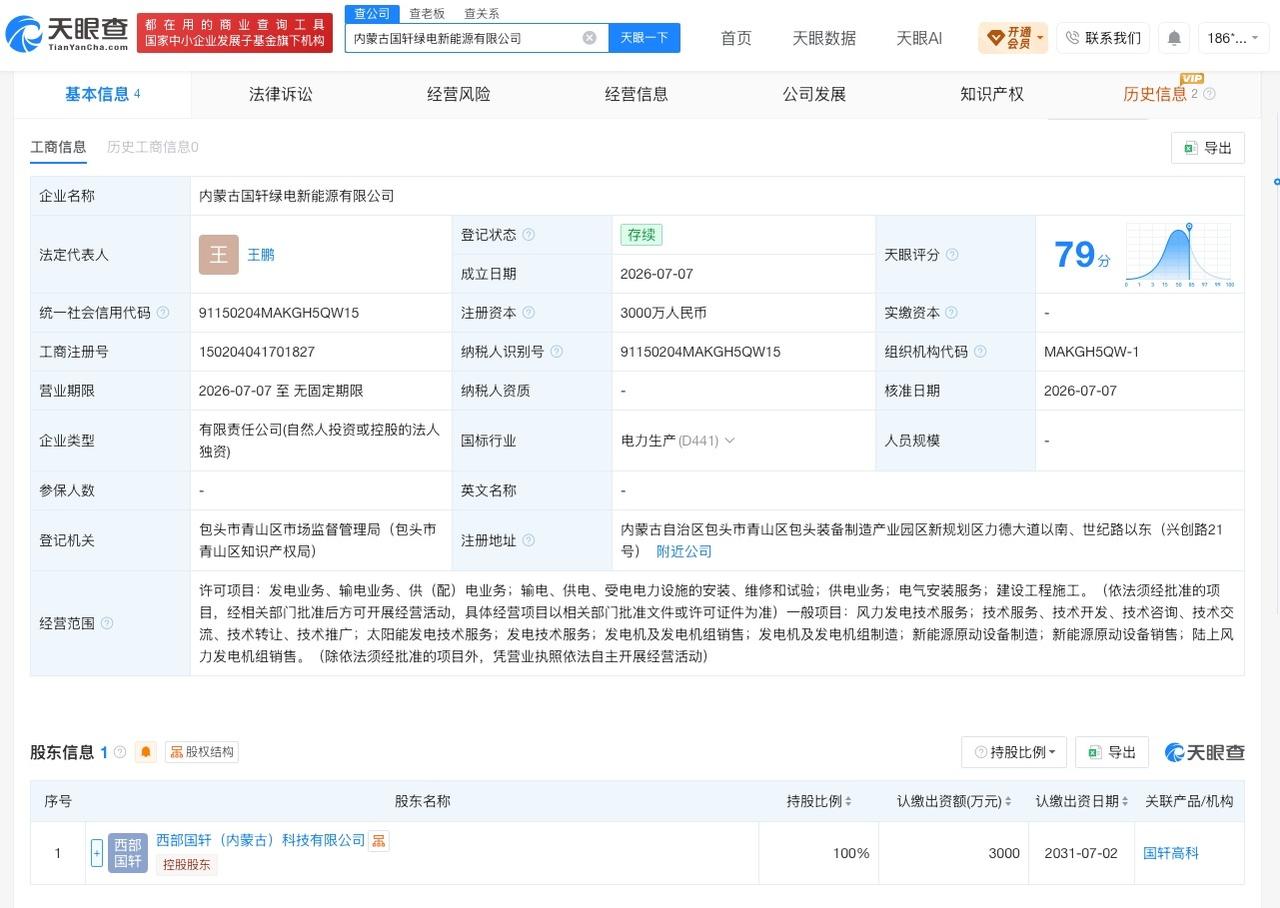Click the TianYan score distribution chart
The image size is (1280, 908).
pyautogui.click(x=1179, y=255)
